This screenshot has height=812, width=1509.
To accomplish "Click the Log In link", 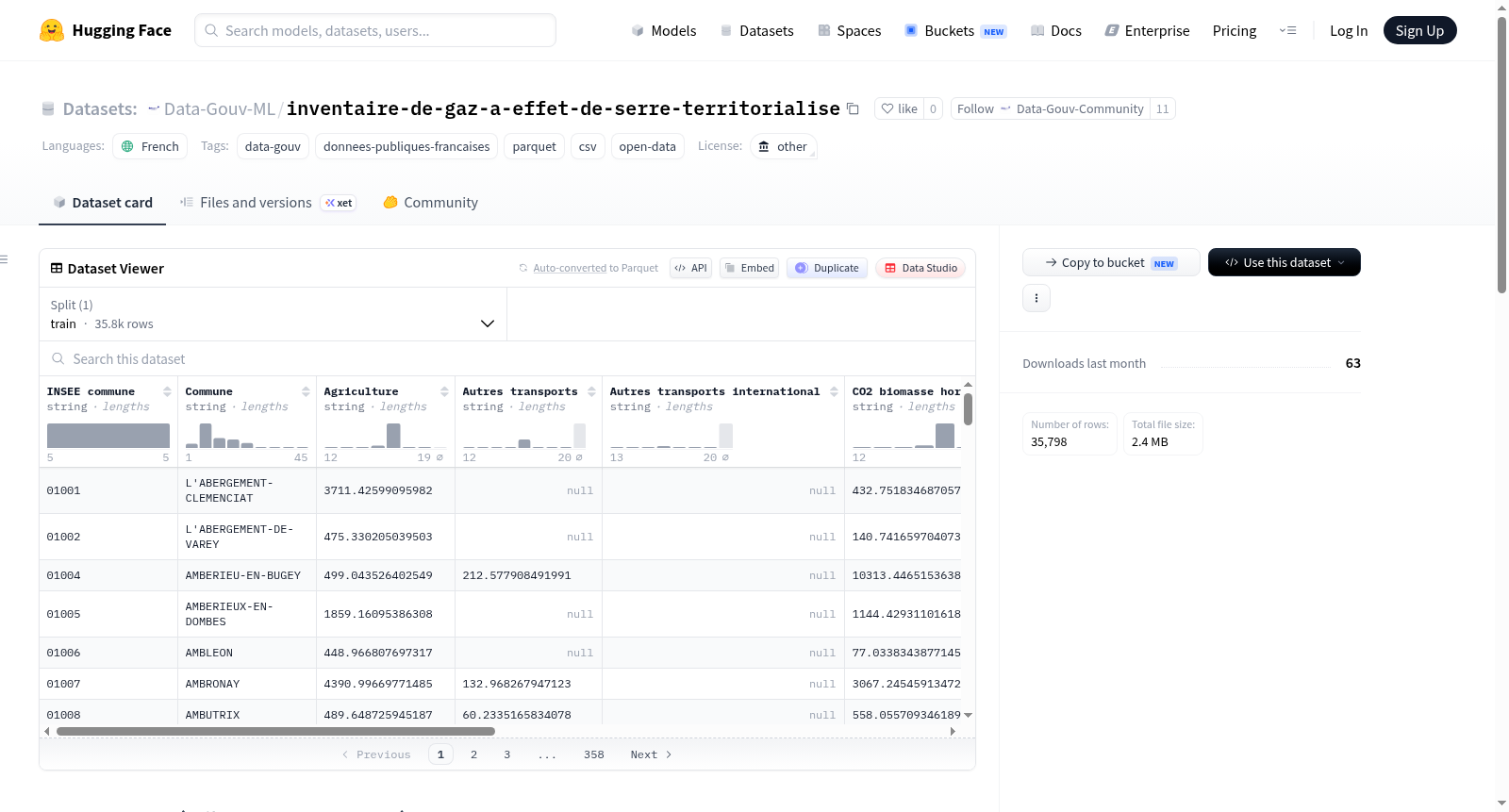I will (x=1349, y=31).
